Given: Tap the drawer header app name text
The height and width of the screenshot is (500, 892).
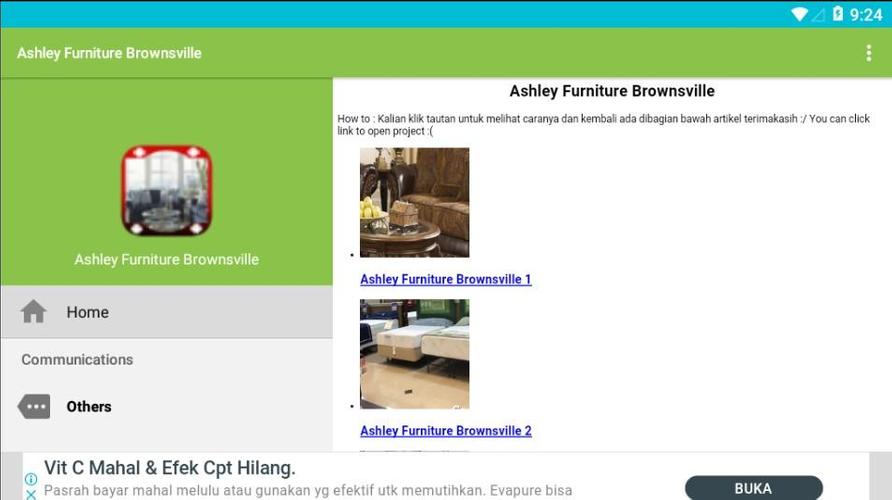Looking at the screenshot, I should coord(167,259).
